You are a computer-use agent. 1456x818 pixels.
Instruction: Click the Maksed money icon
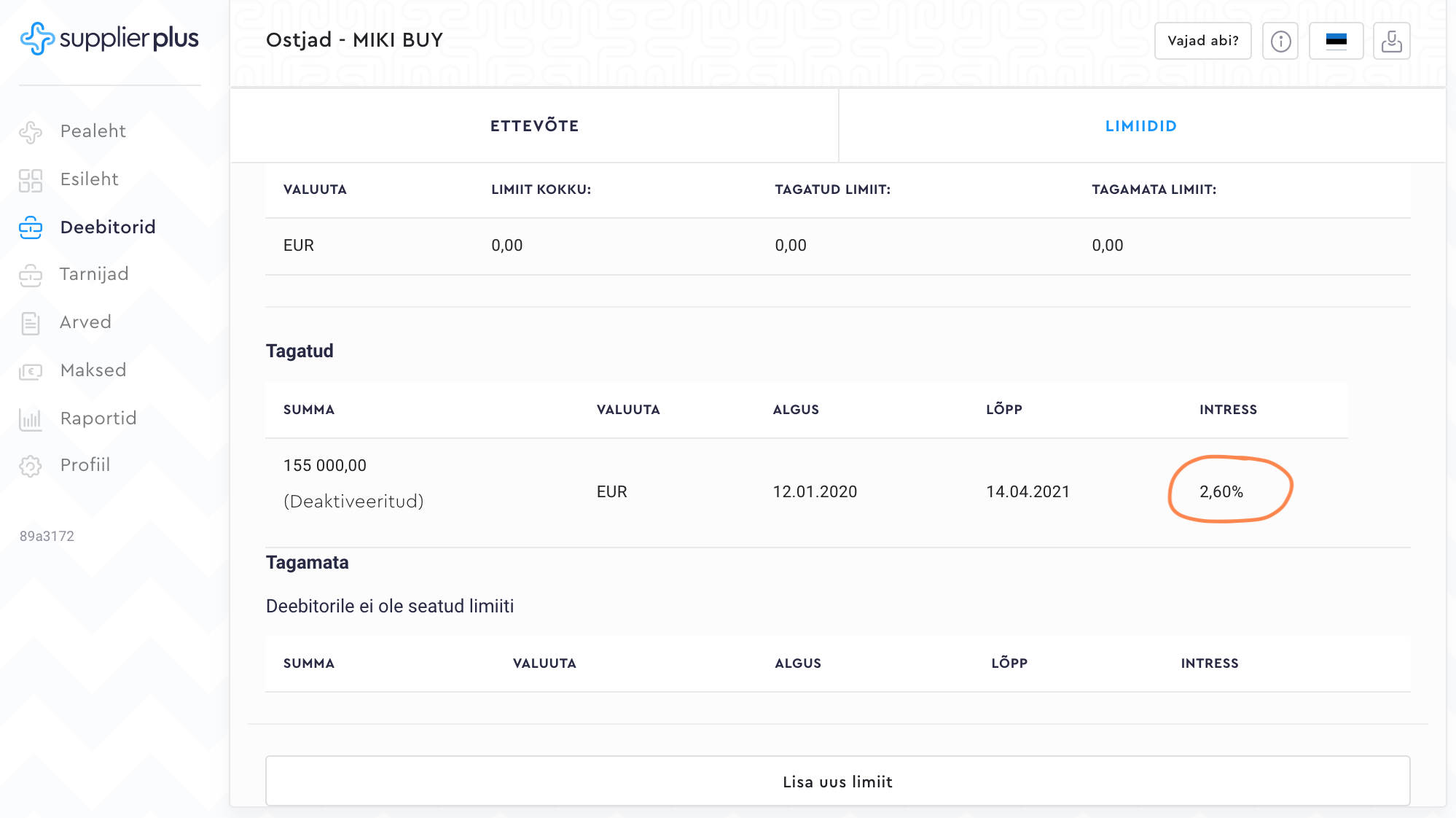31,372
